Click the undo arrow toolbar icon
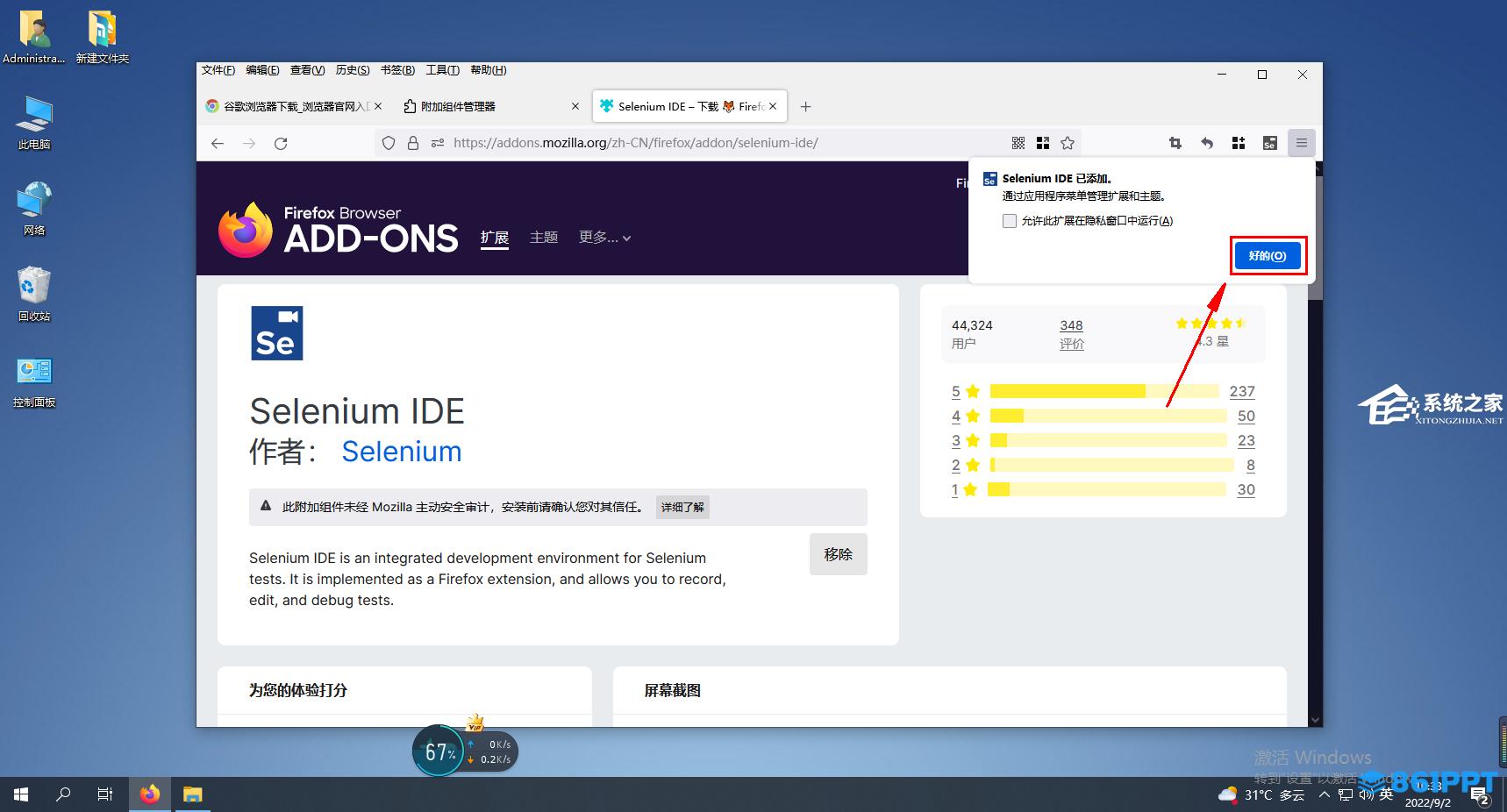This screenshot has height=812, width=1507. point(1207,143)
